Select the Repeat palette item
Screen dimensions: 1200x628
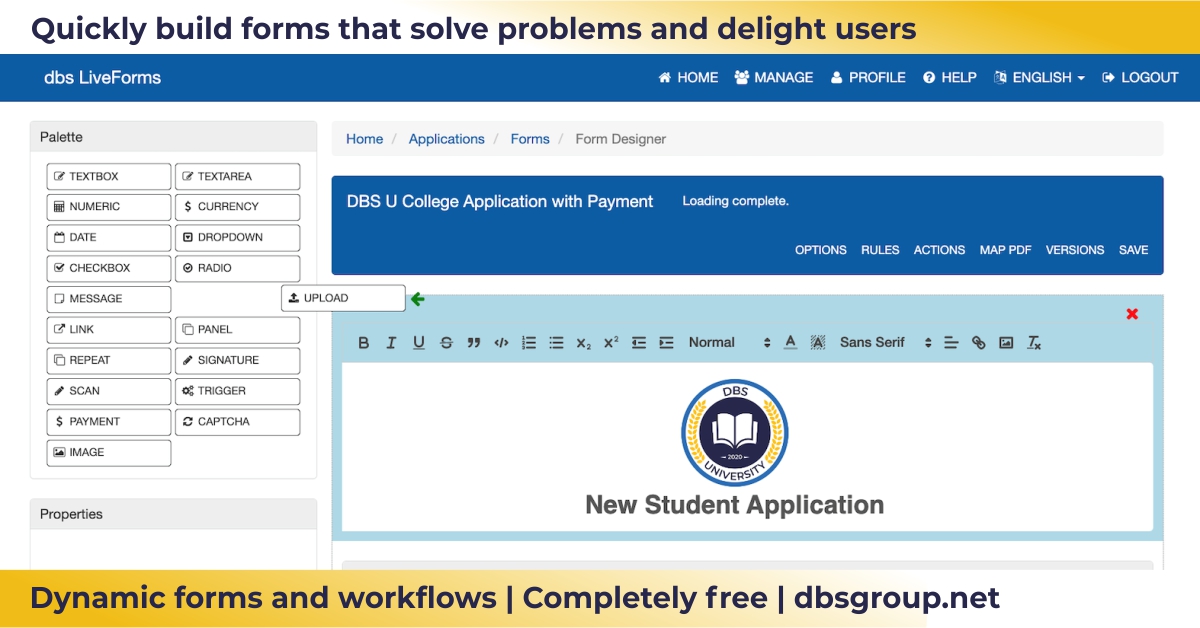(109, 360)
